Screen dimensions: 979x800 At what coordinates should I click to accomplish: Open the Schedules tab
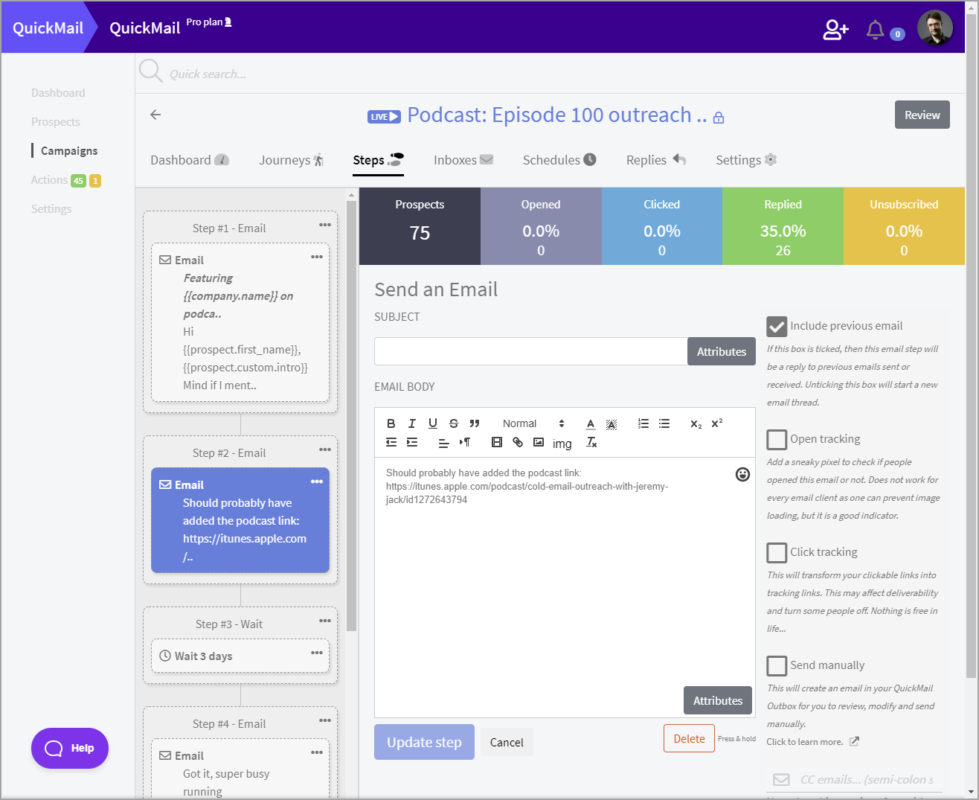click(559, 160)
